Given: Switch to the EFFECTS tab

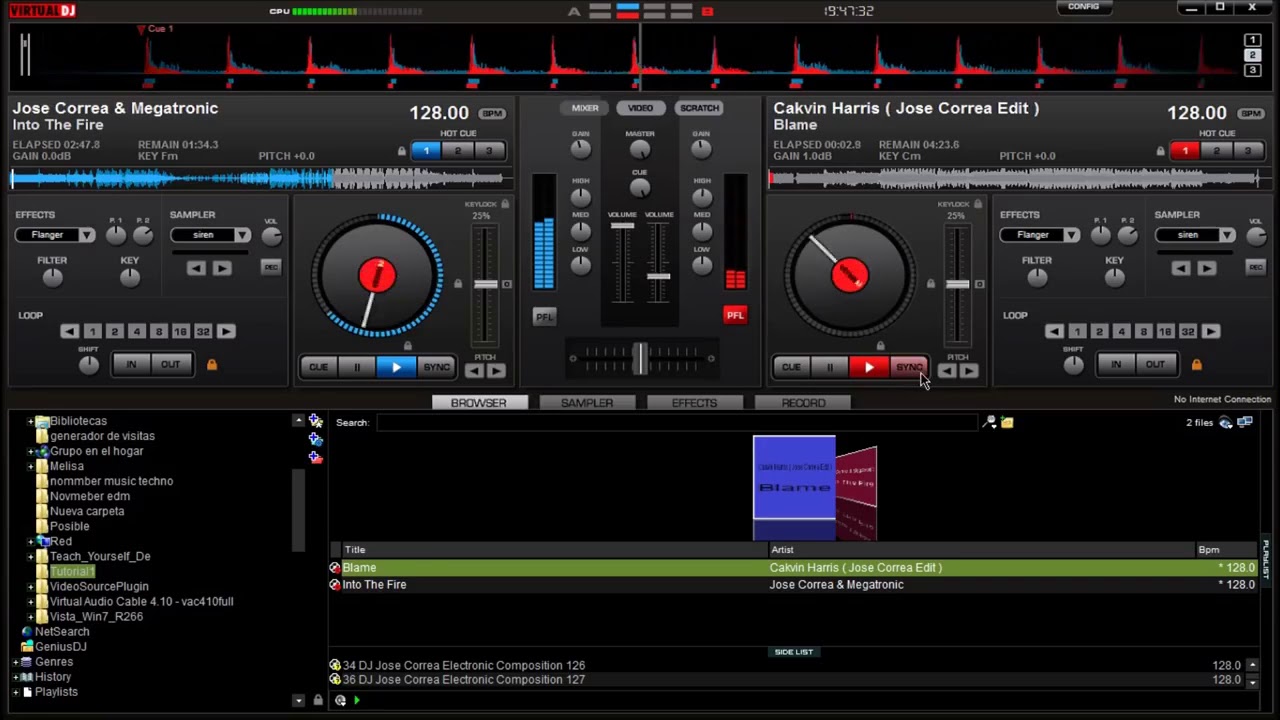Looking at the screenshot, I should pos(694,403).
